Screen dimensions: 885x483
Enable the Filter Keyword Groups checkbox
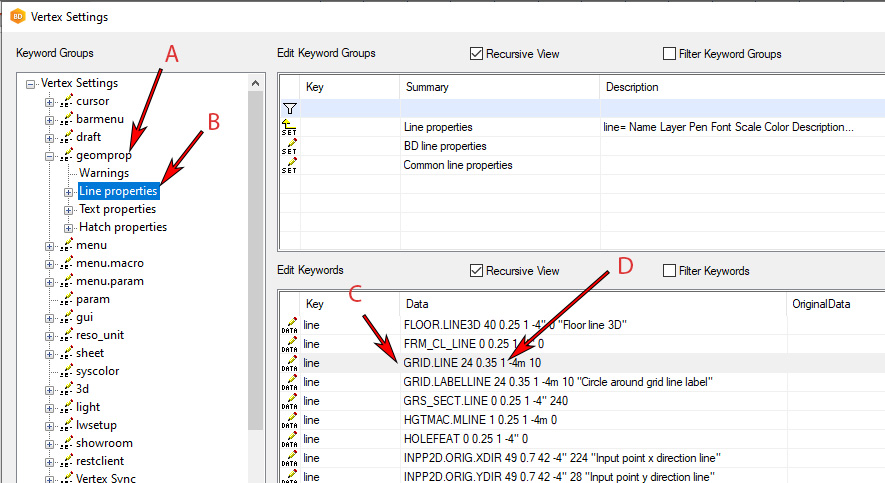pyautogui.click(x=670, y=54)
